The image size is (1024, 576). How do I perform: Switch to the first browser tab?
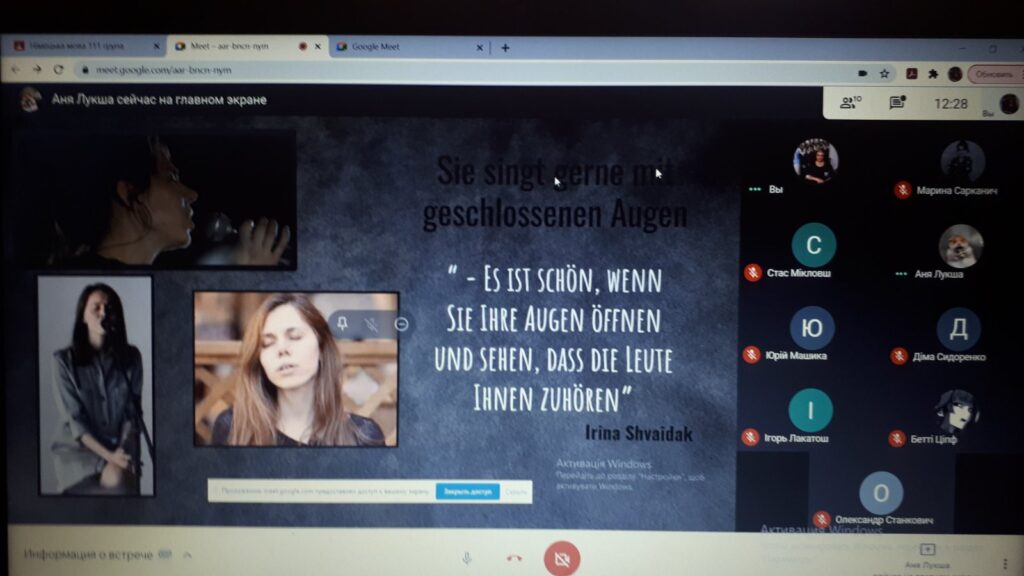tap(85, 47)
